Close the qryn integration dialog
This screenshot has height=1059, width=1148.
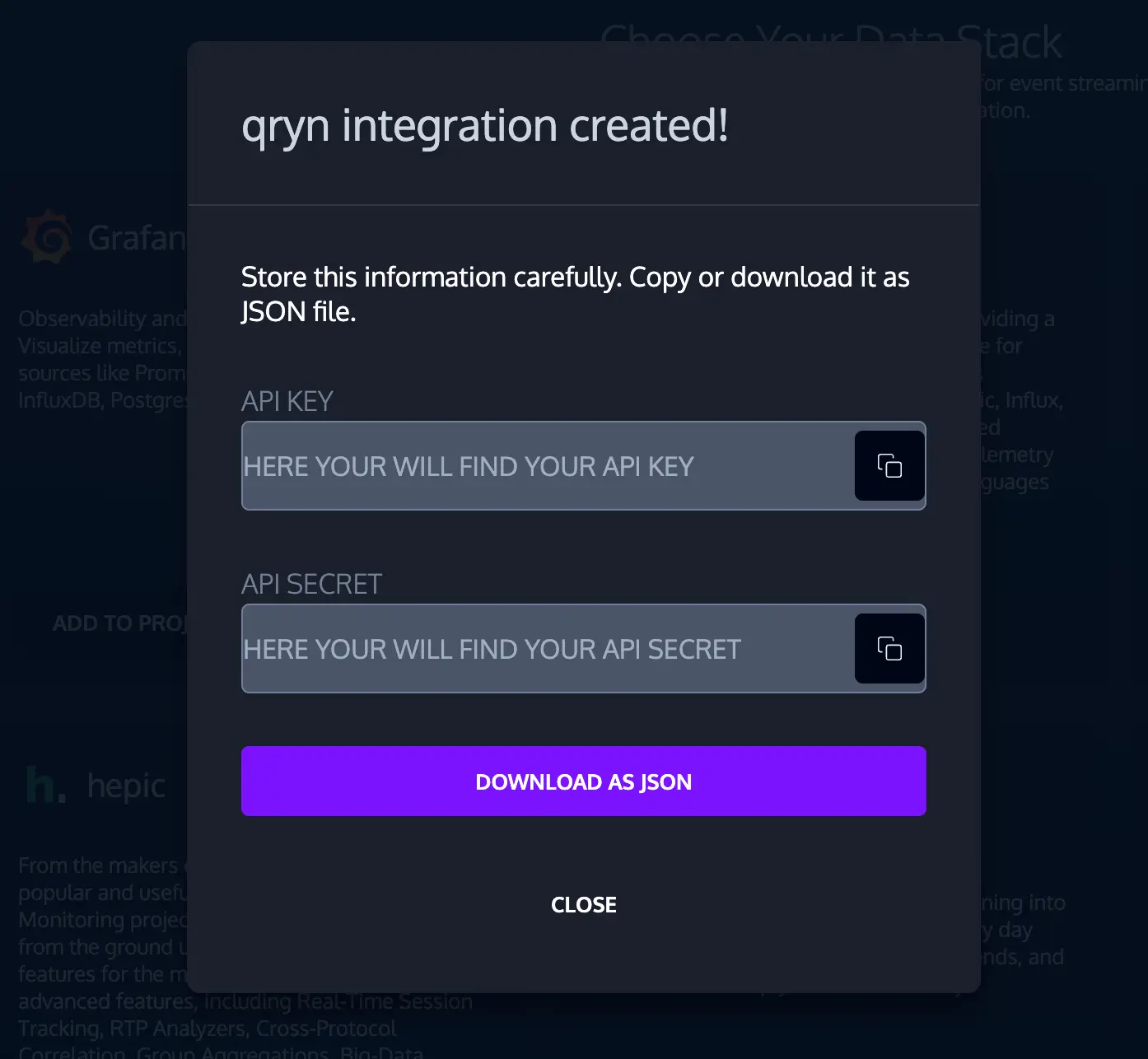(x=583, y=904)
